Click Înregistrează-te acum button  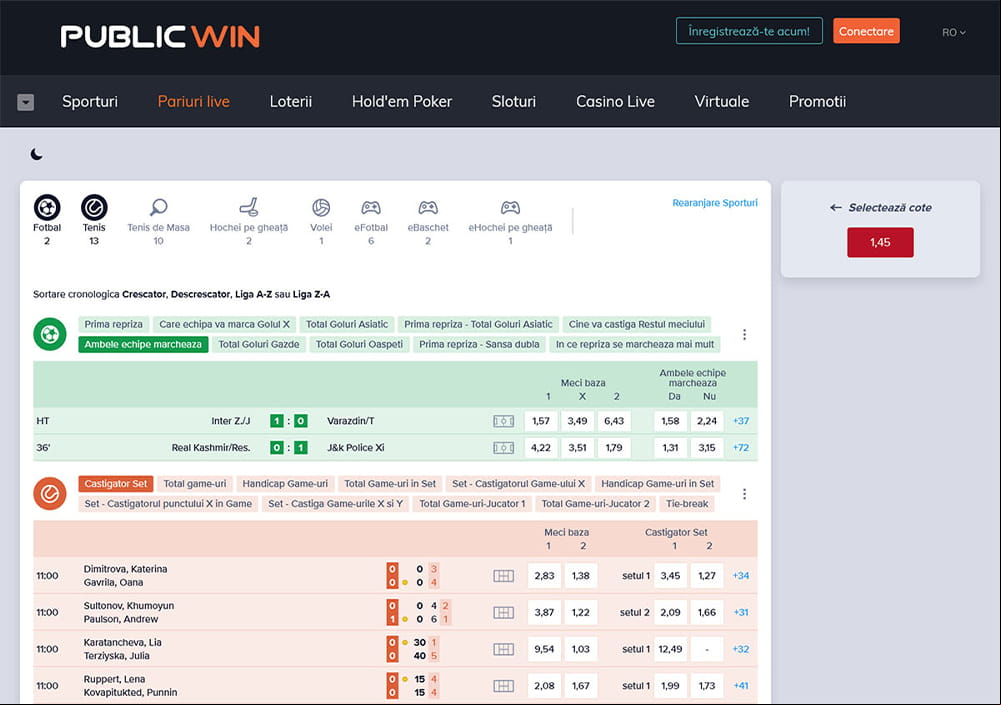point(749,31)
